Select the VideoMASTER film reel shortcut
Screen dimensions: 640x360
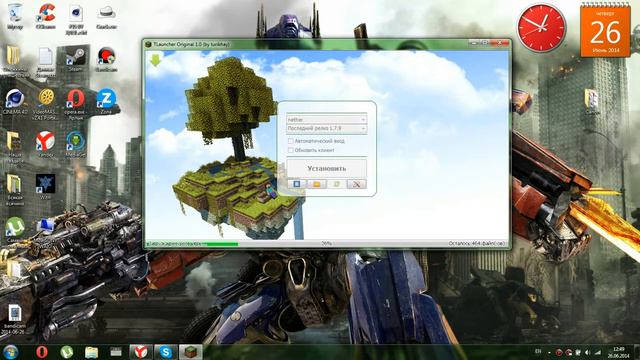point(46,103)
